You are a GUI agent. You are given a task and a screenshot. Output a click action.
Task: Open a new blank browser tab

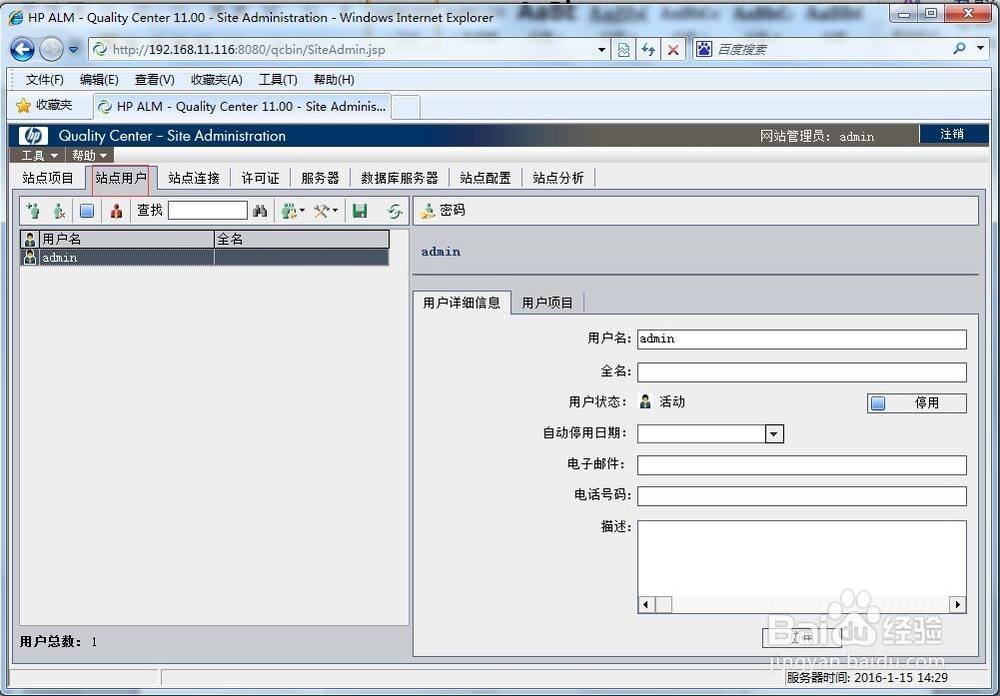pyautogui.click(x=406, y=107)
